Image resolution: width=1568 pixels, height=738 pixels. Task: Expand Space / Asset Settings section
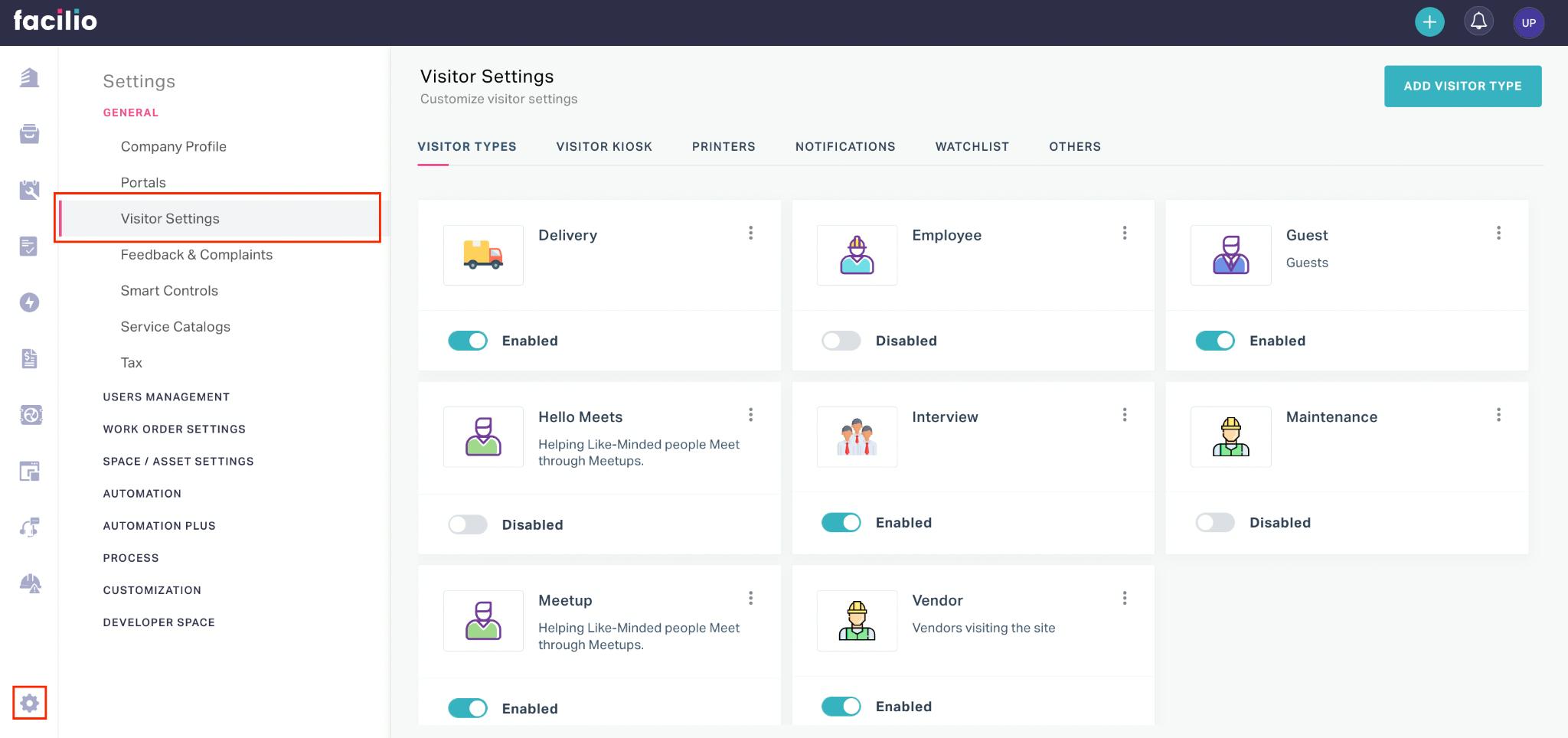(x=178, y=461)
